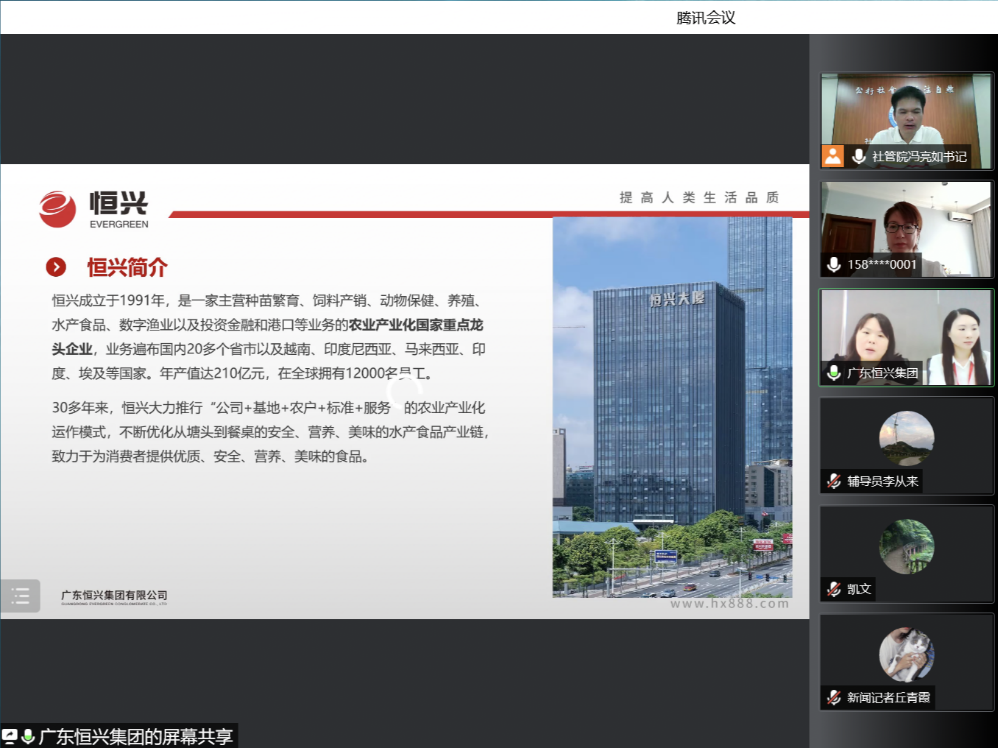Click the muted mic icon for 辅导员李从来
The height and width of the screenshot is (748, 998).
[x=833, y=481]
